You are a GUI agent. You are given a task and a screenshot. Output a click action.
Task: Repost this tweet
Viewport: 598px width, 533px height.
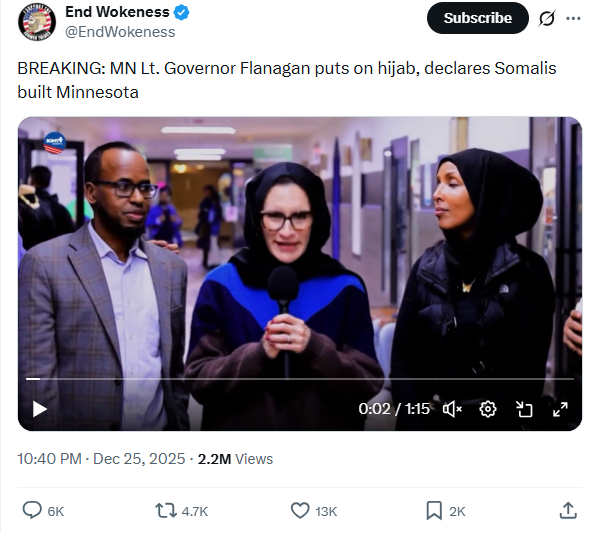(166, 511)
